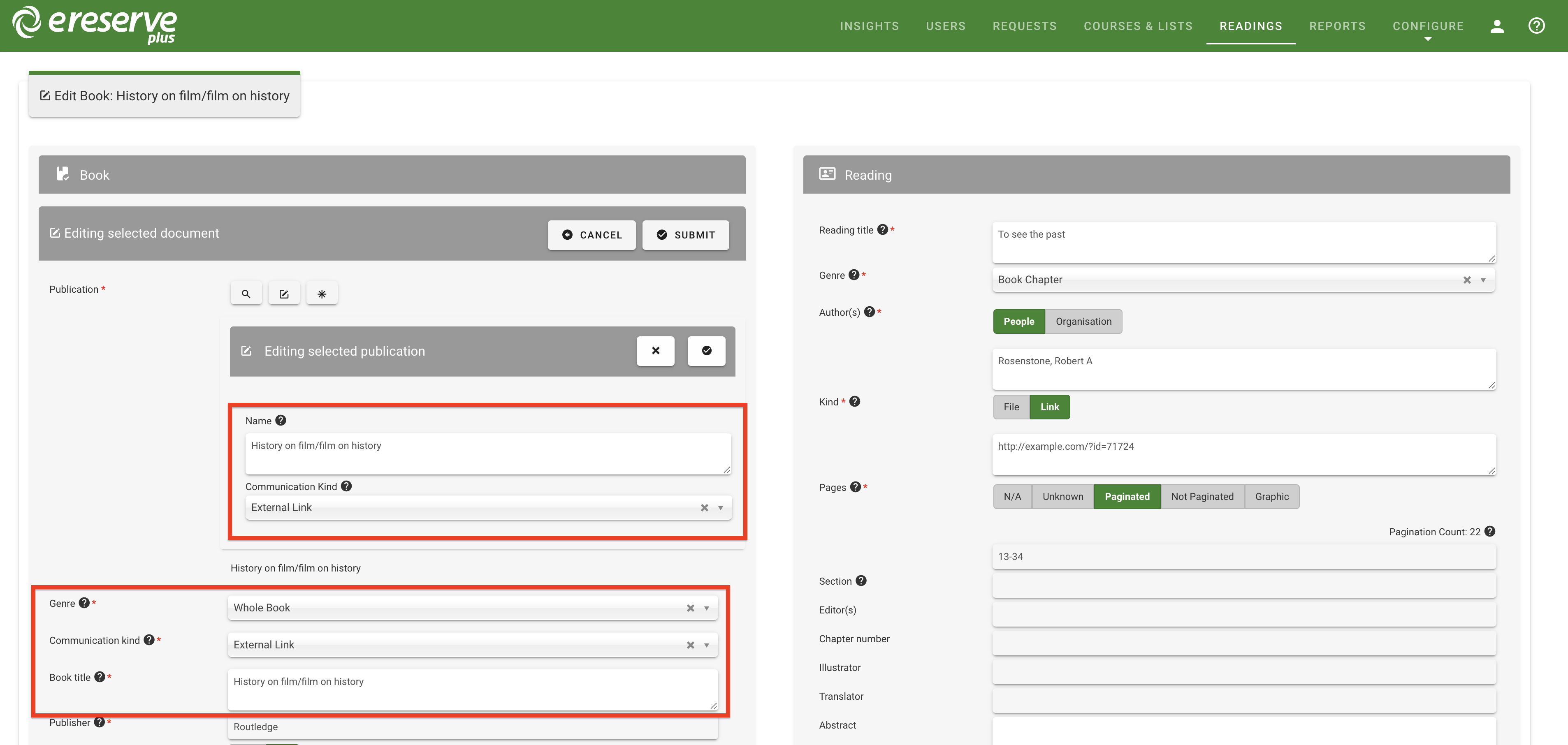
Task: Open the user account profile icon
Action: [x=1496, y=25]
